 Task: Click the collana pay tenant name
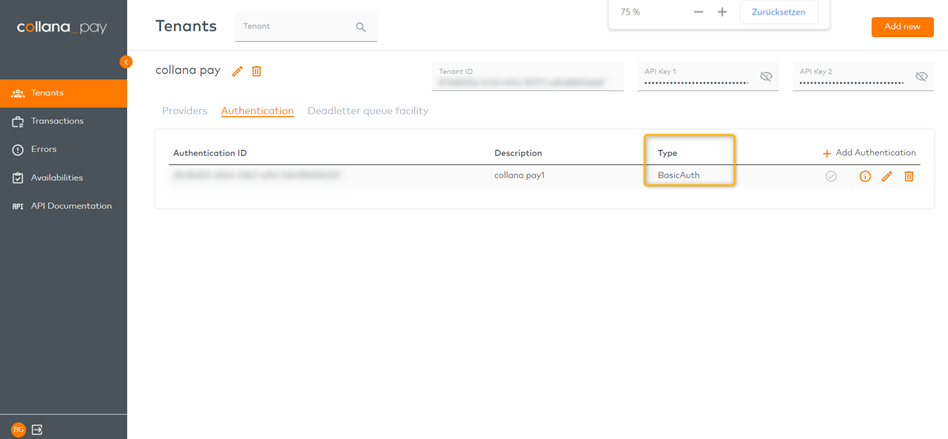click(188, 70)
